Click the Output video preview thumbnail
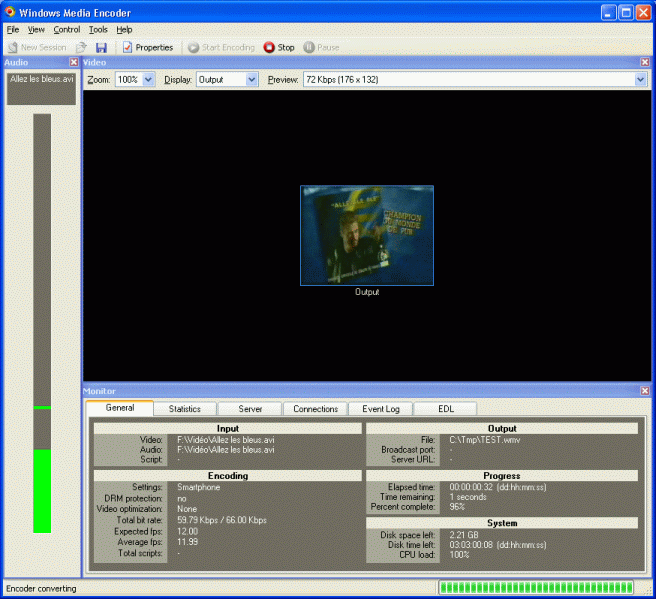Image resolution: width=656 pixels, height=599 pixels. (x=367, y=236)
